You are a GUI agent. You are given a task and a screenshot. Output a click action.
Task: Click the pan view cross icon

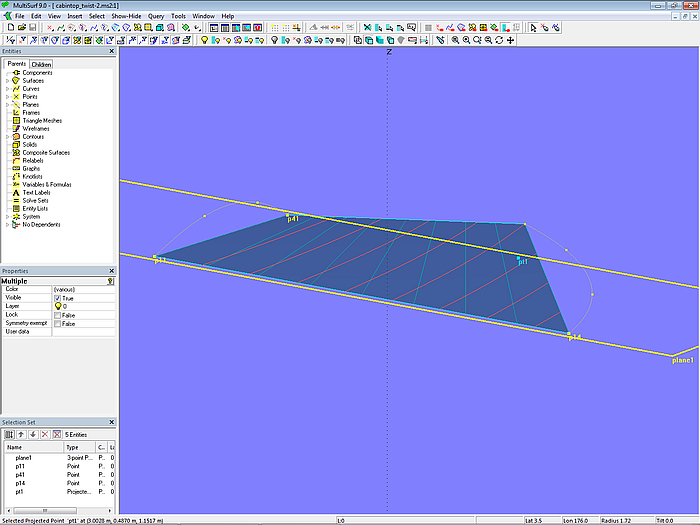pyautogui.click(x=511, y=41)
